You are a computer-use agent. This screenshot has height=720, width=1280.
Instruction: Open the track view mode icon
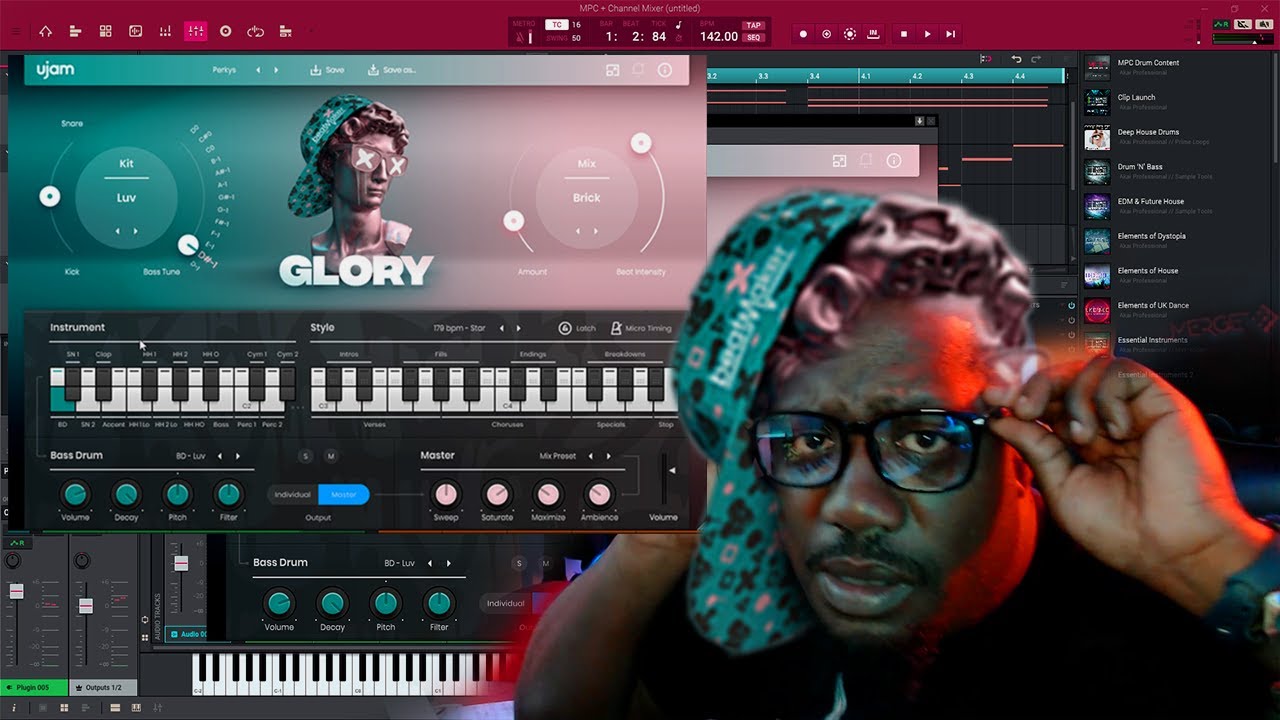[75, 32]
